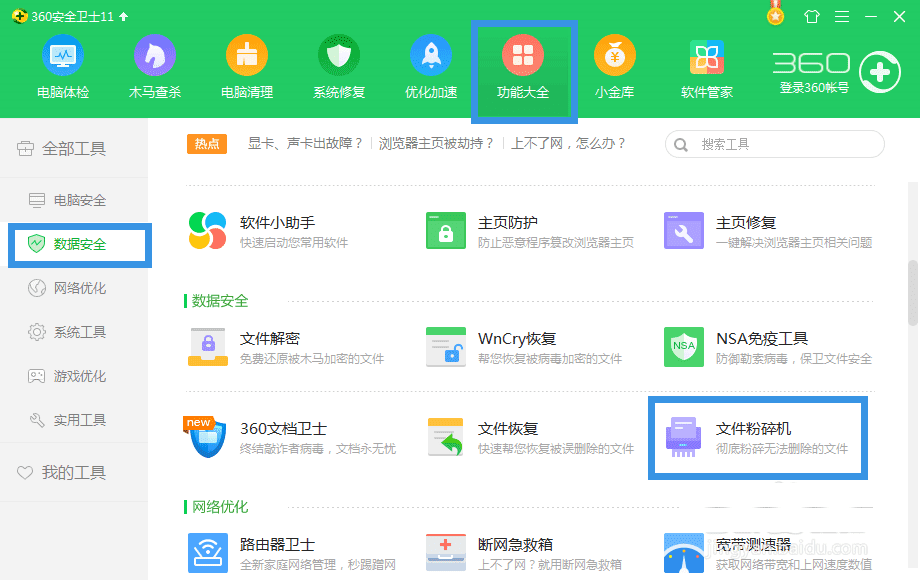The height and width of the screenshot is (580, 920).
Task: Launch 路由器卫士 router icon
Action: [208, 552]
